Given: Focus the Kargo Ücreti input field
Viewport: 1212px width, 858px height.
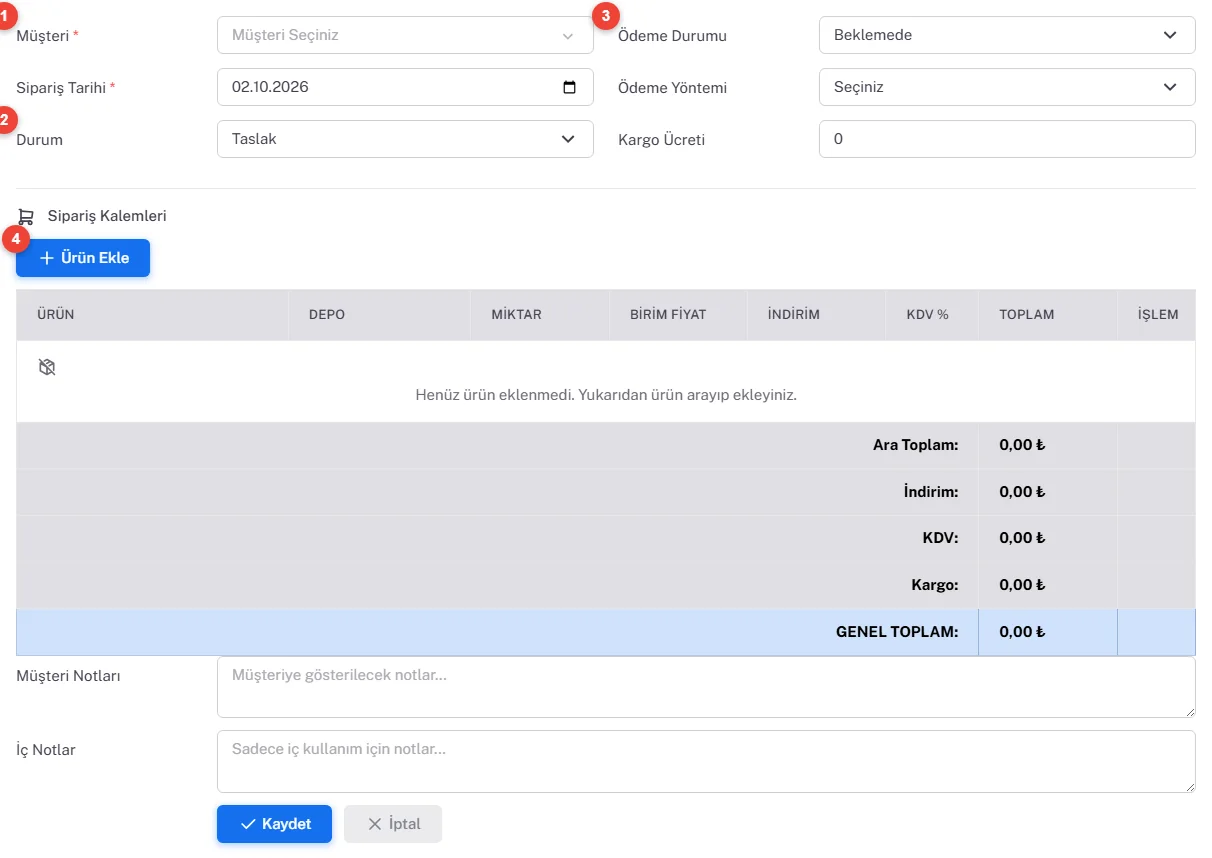Looking at the screenshot, I should 1007,139.
